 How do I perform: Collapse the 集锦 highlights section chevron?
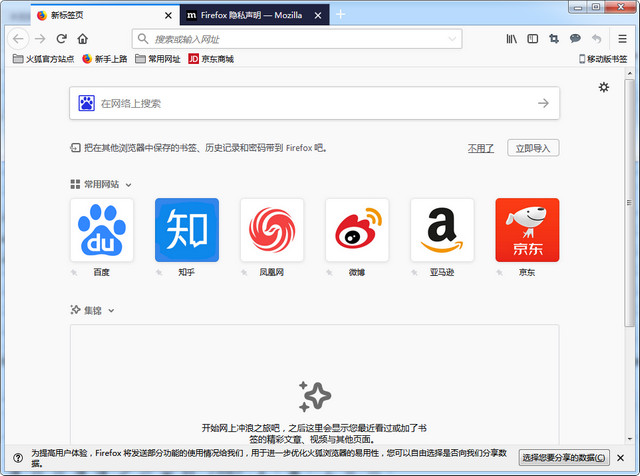click(111, 311)
